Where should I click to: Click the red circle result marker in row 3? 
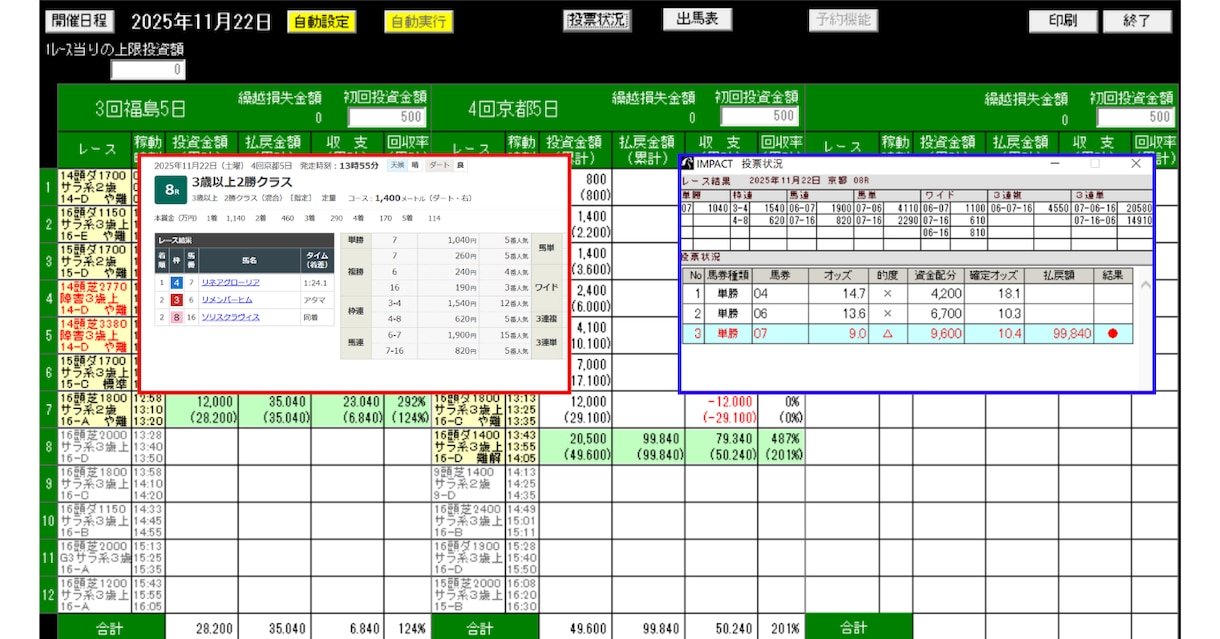1112,334
